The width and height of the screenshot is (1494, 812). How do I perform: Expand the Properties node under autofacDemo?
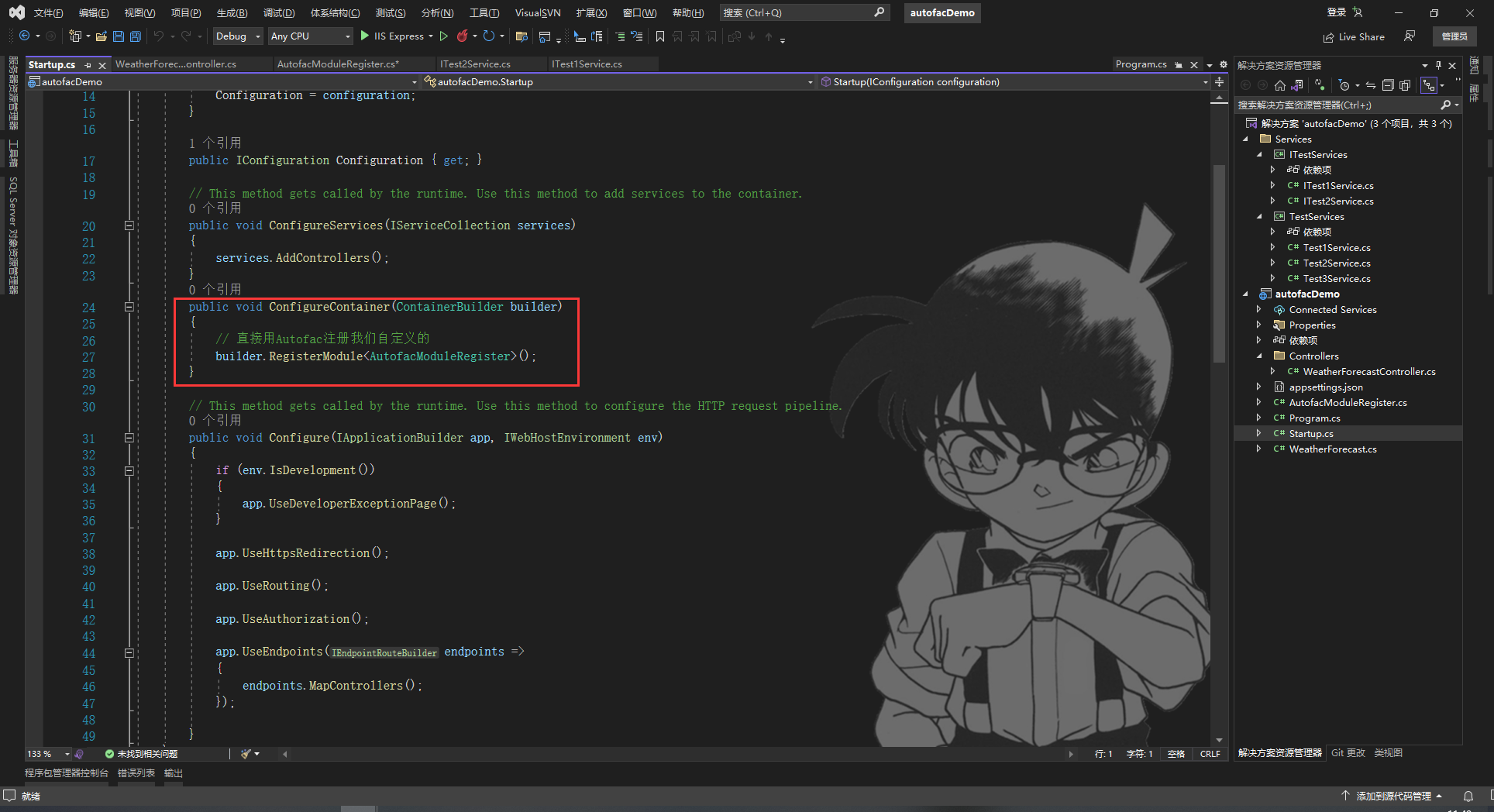tap(1259, 325)
